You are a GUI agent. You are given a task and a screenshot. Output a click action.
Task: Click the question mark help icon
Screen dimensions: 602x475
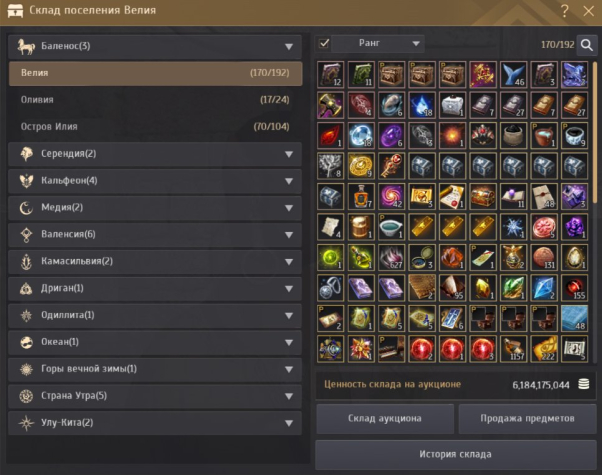tap(564, 11)
